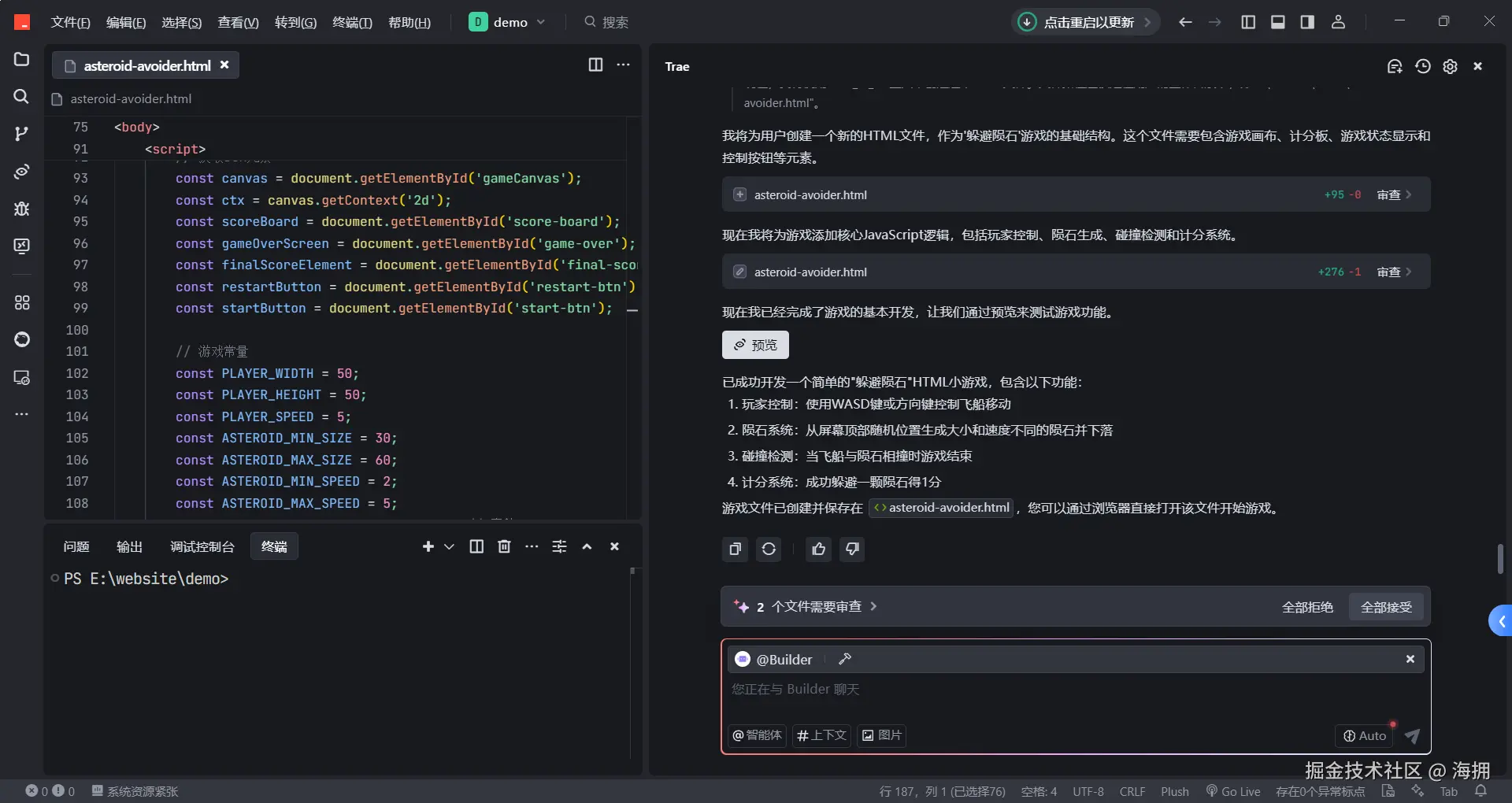Toggle the Auto model mode
Image resolution: width=1512 pixels, height=803 pixels.
[x=1364, y=735]
